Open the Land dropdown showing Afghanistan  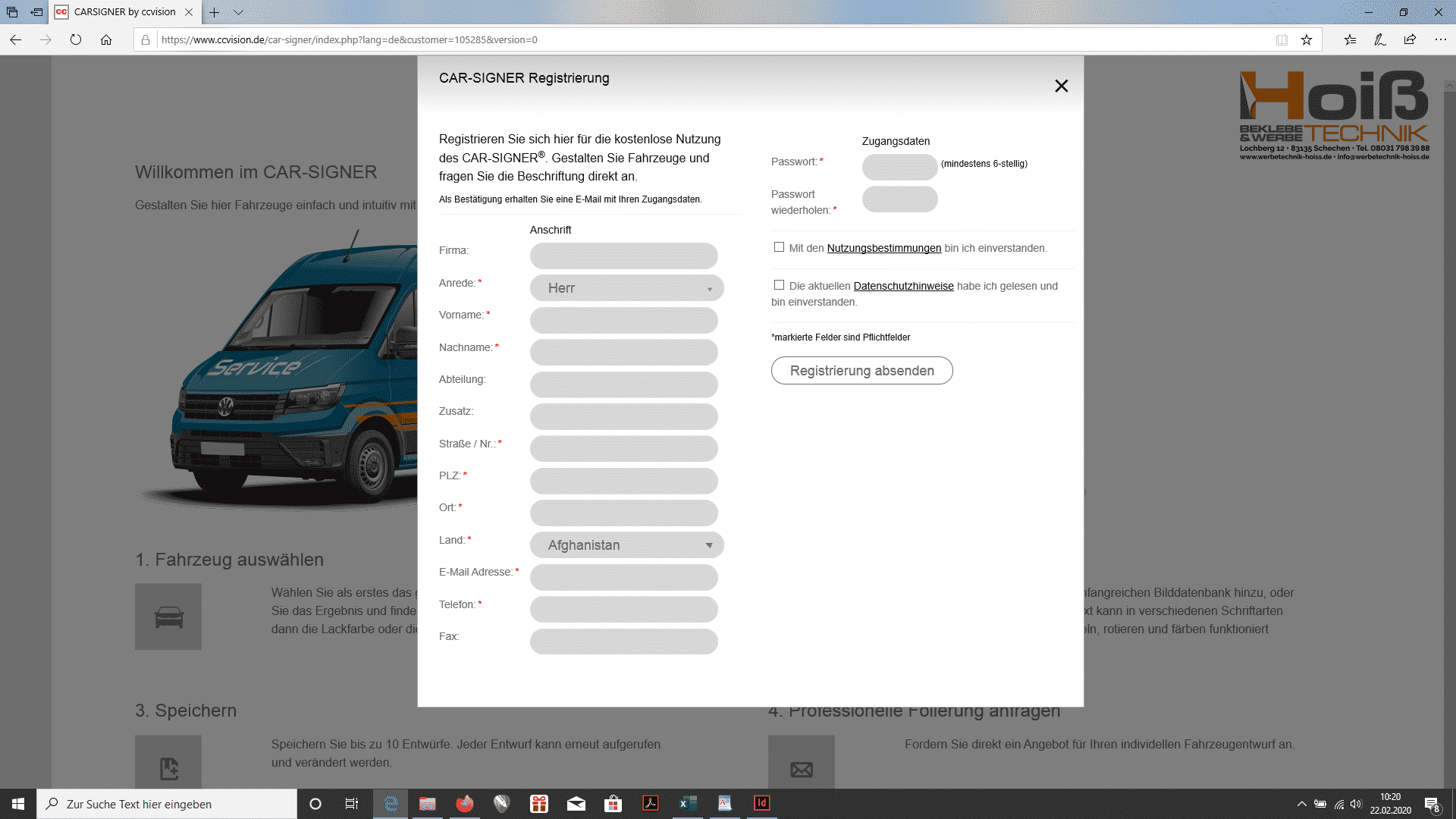(626, 545)
